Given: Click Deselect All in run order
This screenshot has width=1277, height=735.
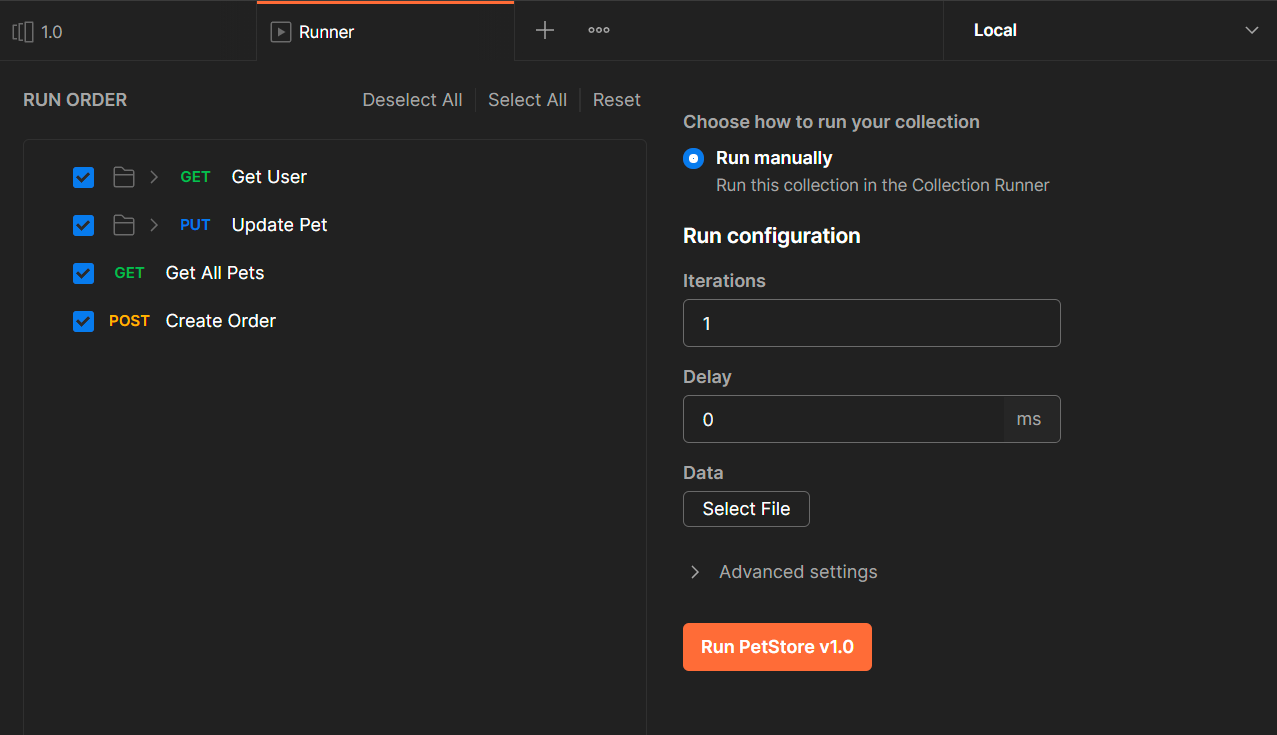Looking at the screenshot, I should point(412,100).
